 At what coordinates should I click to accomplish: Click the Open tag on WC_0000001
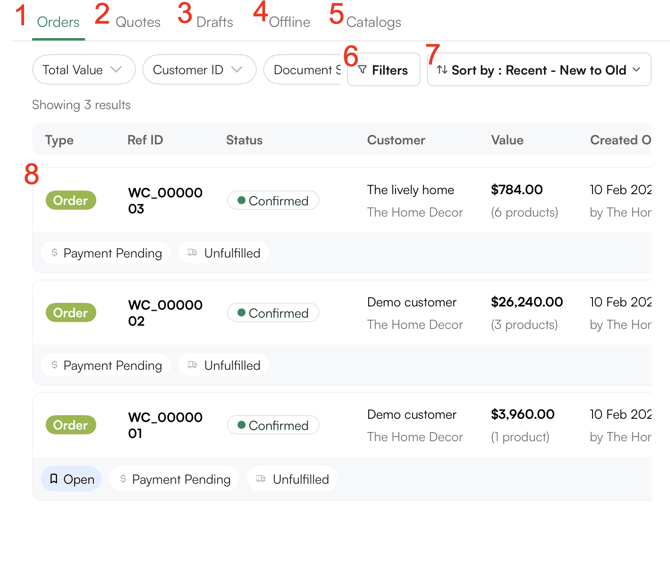71,479
